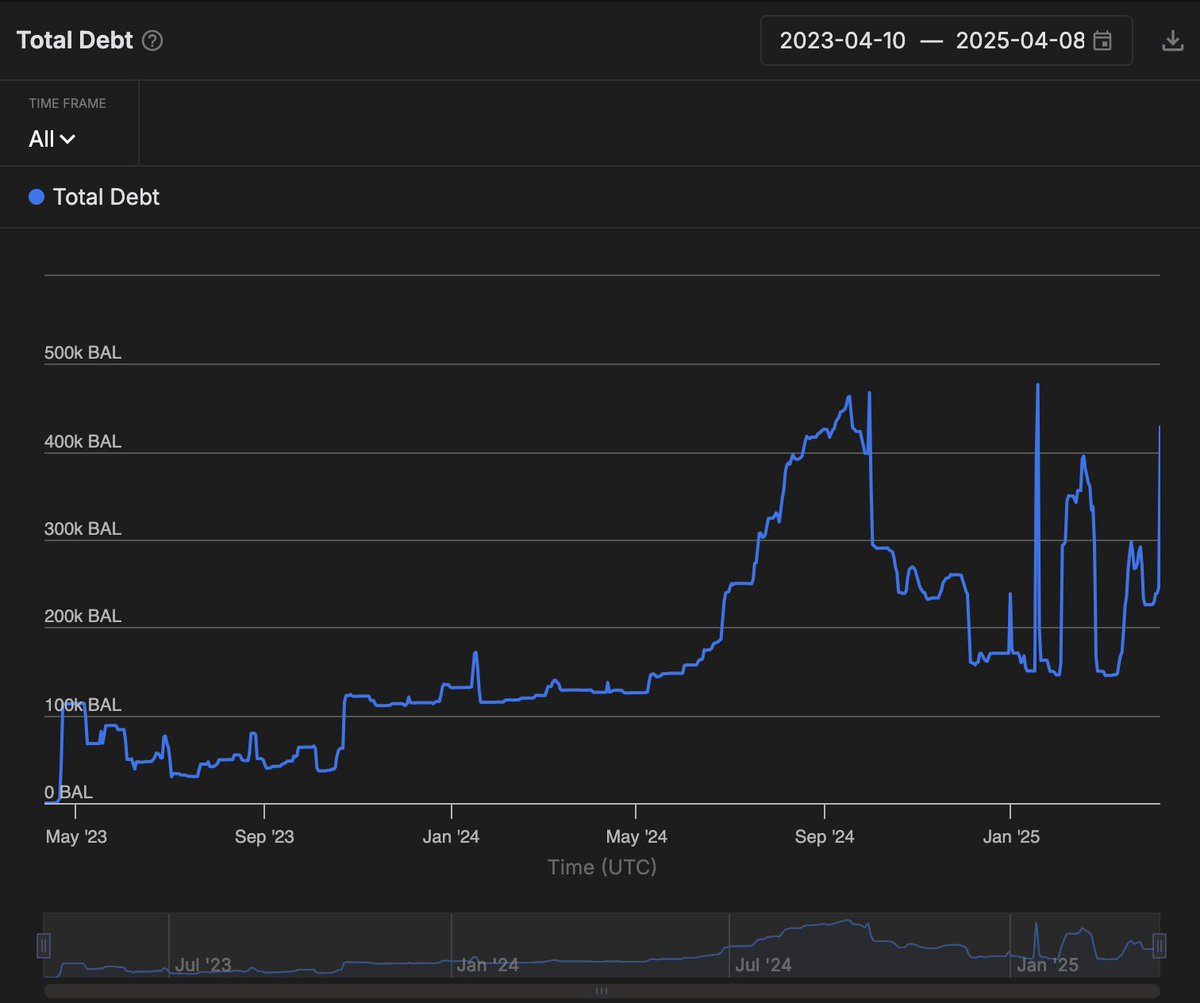Click the Sep '23 axis label
The image size is (1200, 1003).
pos(264,837)
